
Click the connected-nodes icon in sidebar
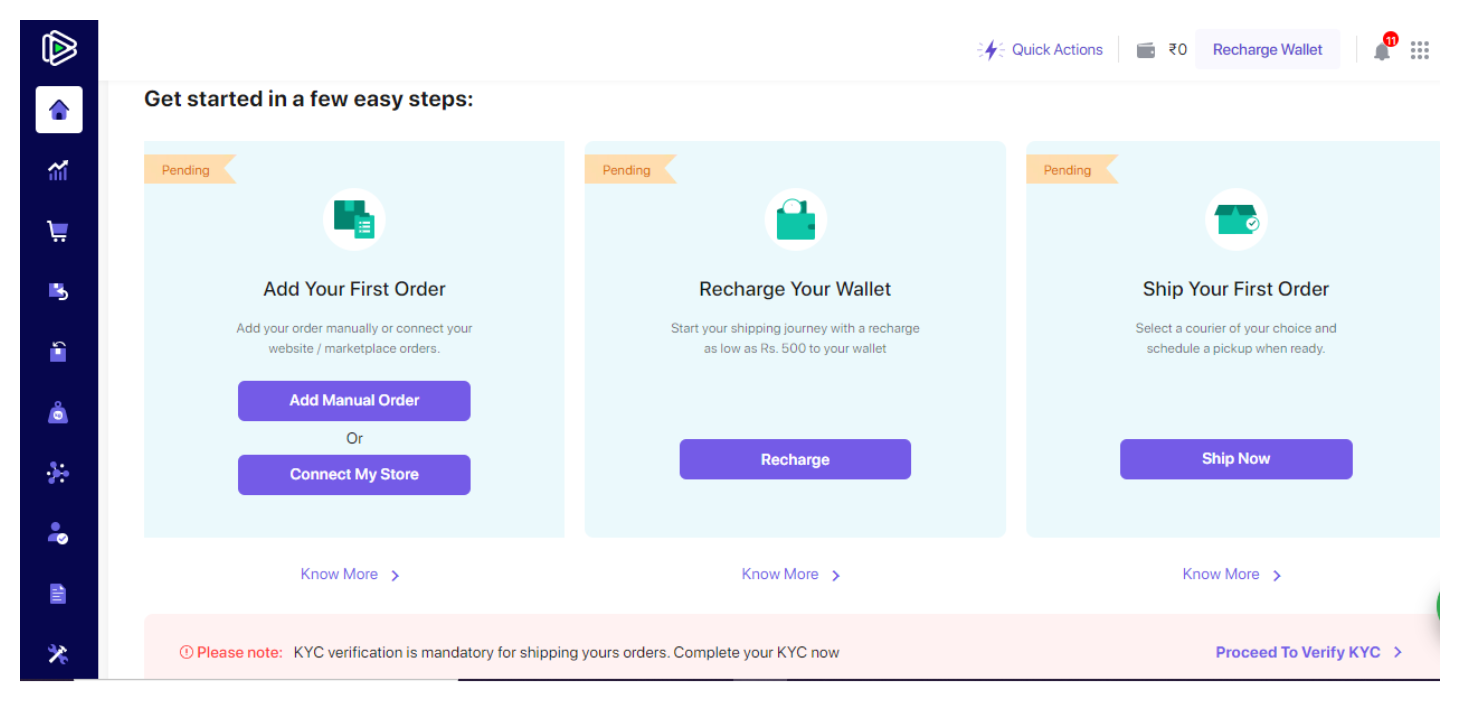59,473
